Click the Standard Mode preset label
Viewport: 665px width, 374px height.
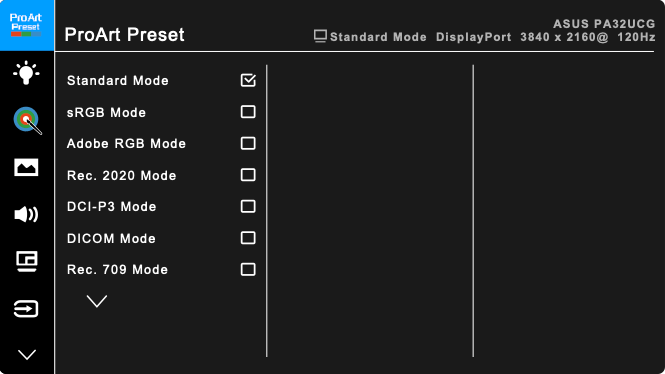(118, 81)
